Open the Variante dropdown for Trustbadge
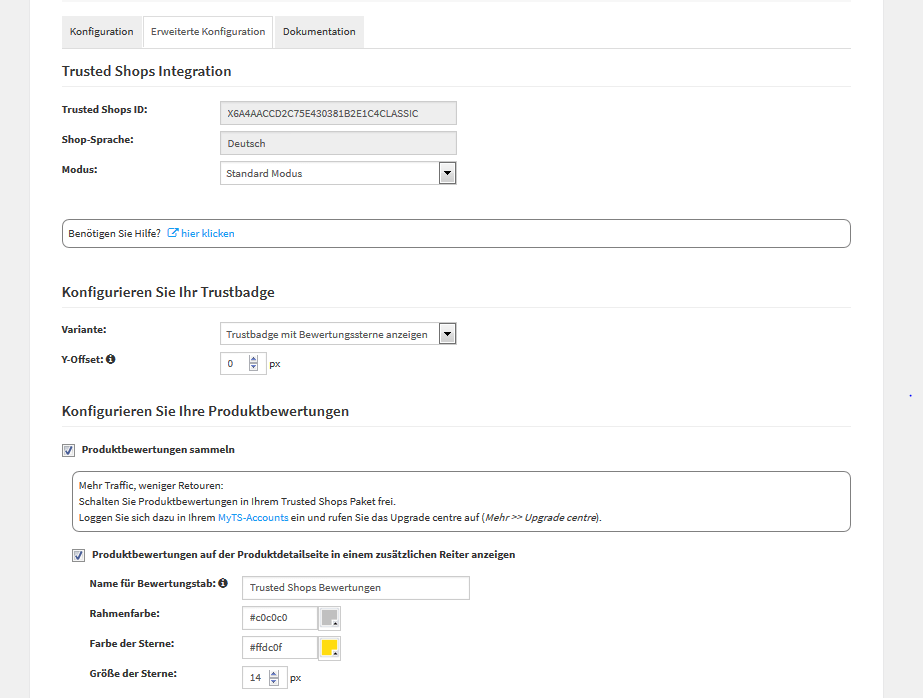 [x=447, y=333]
